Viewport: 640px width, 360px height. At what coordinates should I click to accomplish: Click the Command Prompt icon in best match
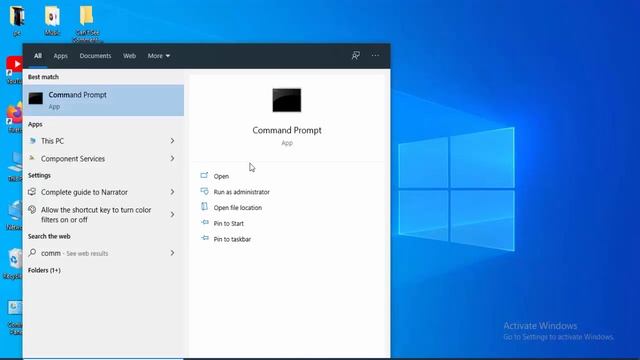click(x=36, y=98)
